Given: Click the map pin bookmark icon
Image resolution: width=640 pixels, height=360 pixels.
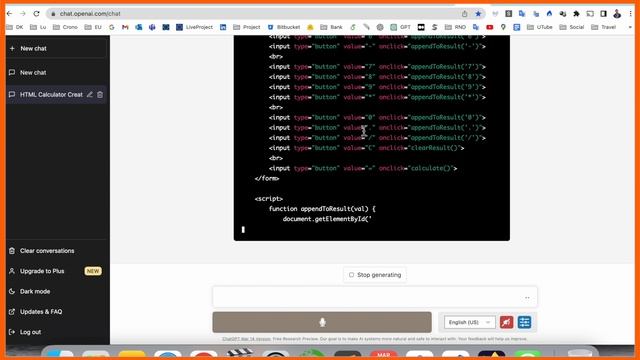Looking at the screenshot, I should [x=503, y=27].
